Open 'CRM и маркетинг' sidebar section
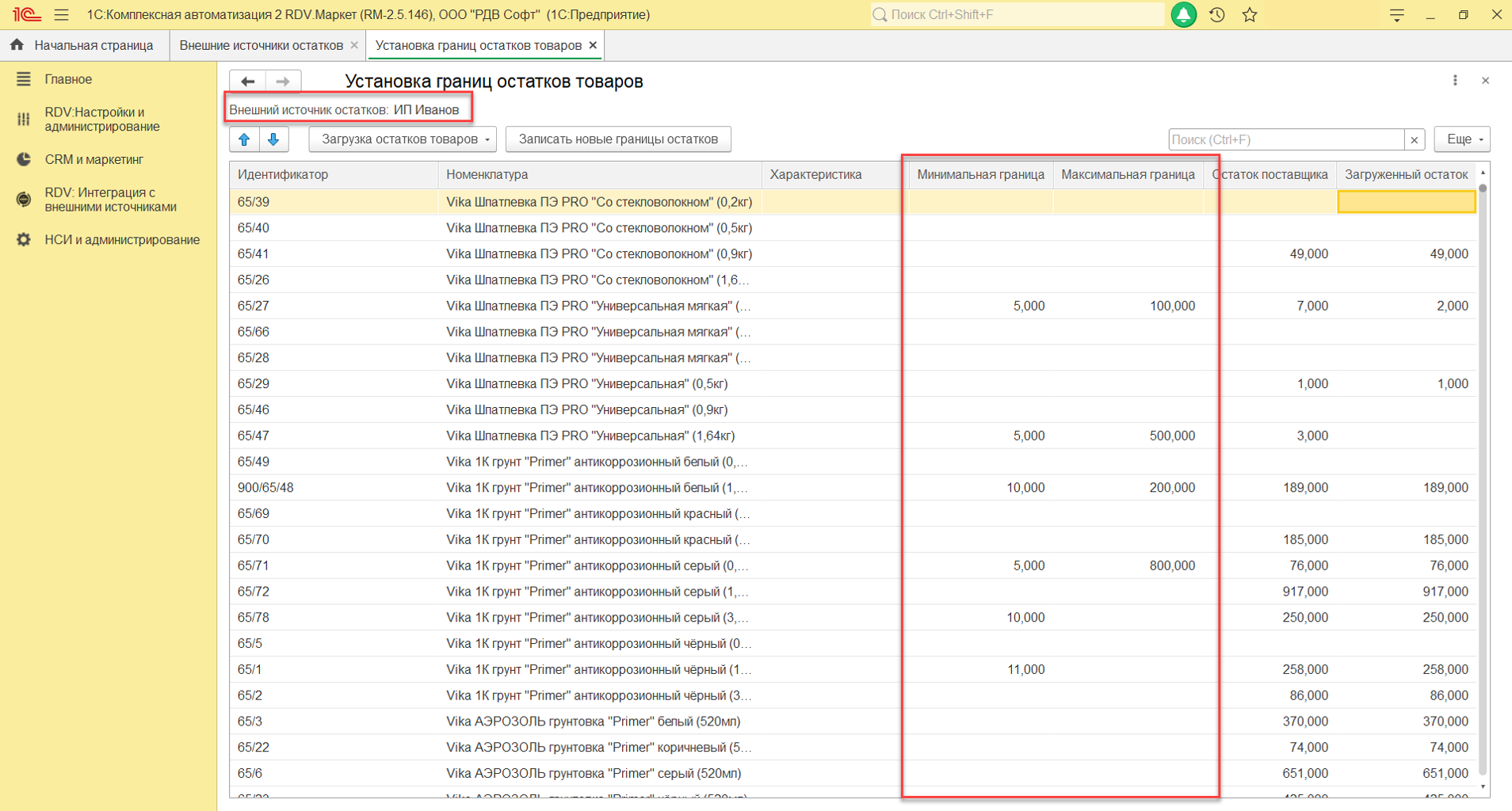The width and height of the screenshot is (1512, 811). 94,159
